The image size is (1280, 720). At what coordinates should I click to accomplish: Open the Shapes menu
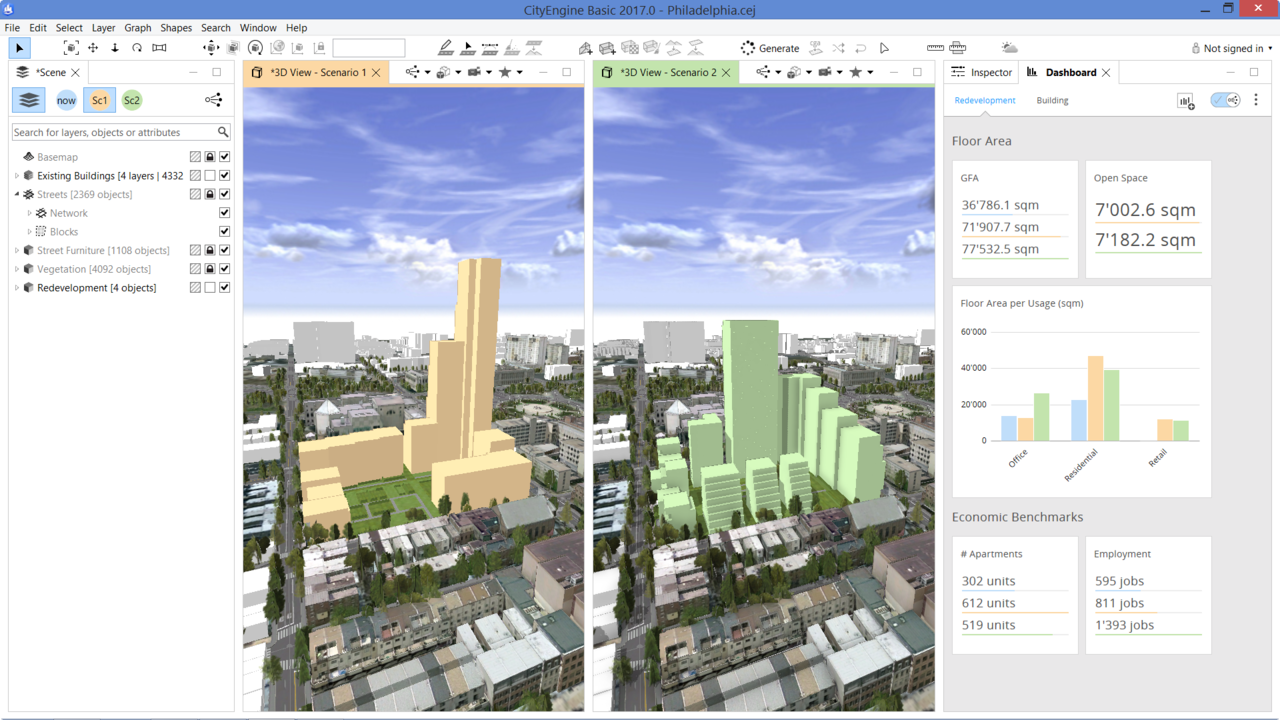[176, 28]
